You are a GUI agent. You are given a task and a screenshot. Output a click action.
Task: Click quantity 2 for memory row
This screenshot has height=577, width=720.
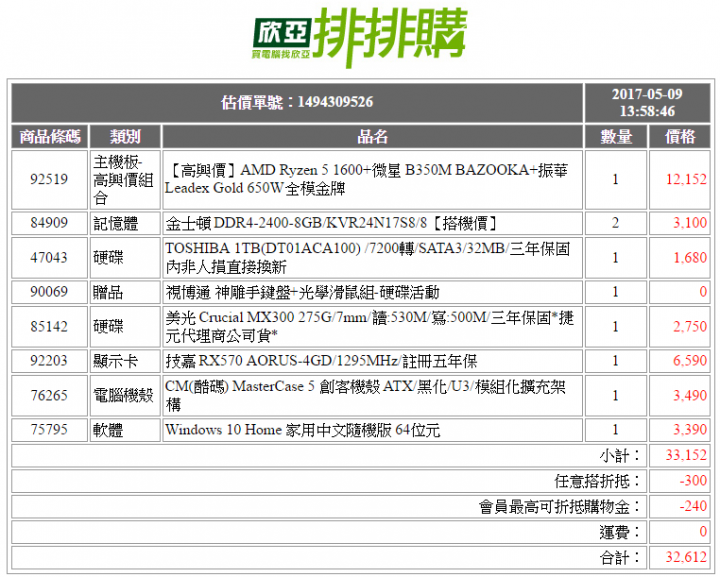(615, 223)
